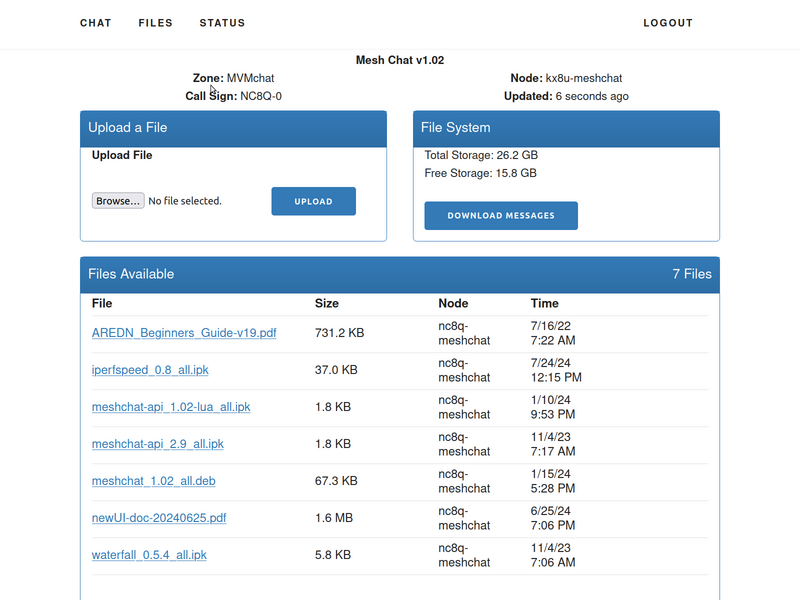Click the '11/4/23 7:17 AM' time cell
Image resolution: width=800 pixels, height=600 pixels.
coord(553,444)
